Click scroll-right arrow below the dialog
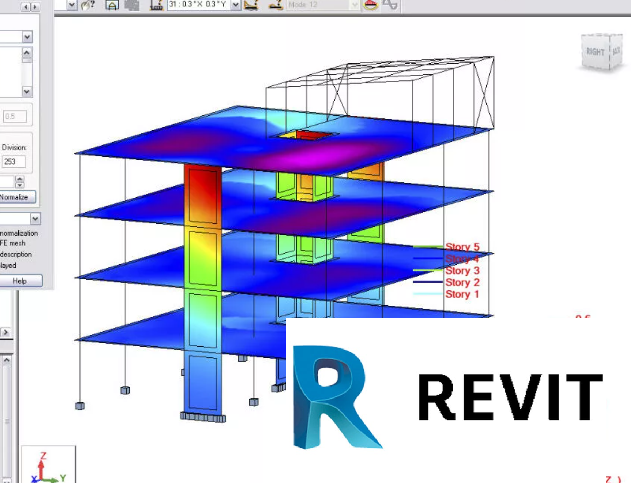This screenshot has height=483, width=631. [x=6, y=332]
